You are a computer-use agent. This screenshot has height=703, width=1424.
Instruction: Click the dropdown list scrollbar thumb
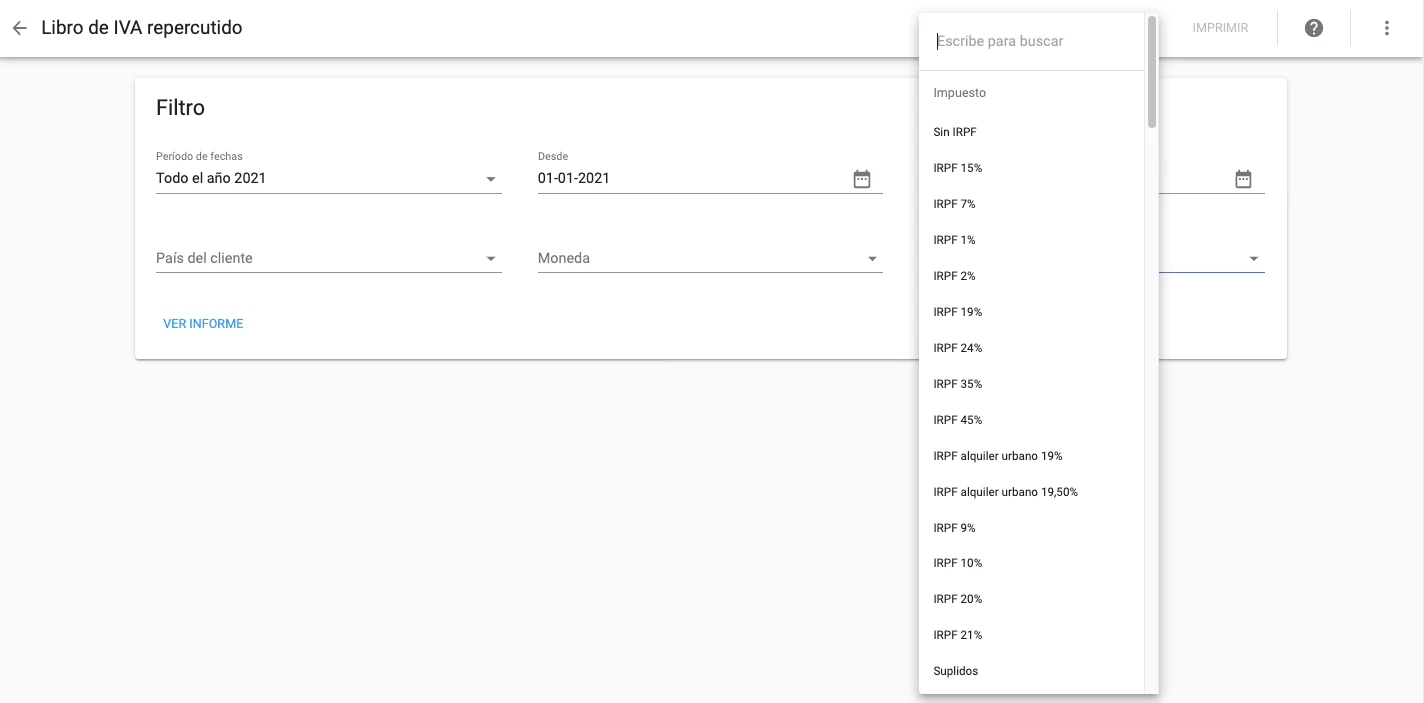click(1152, 72)
